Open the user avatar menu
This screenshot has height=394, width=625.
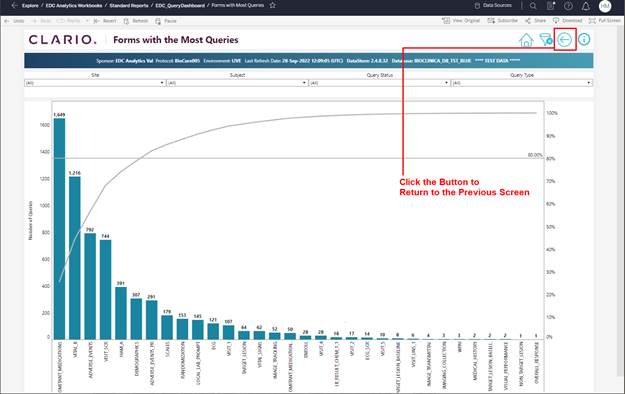click(x=605, y=6)
